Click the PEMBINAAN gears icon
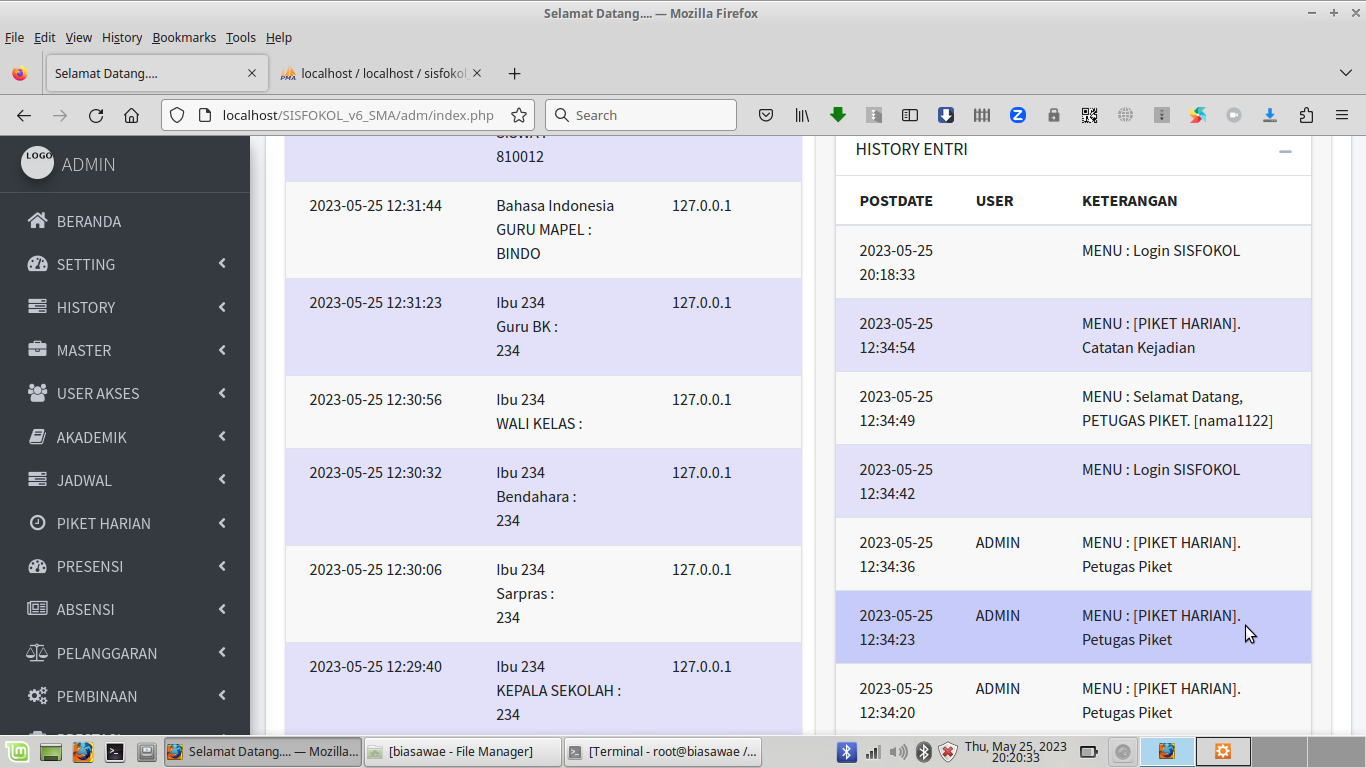1366x768 pixels. [38, 696]
